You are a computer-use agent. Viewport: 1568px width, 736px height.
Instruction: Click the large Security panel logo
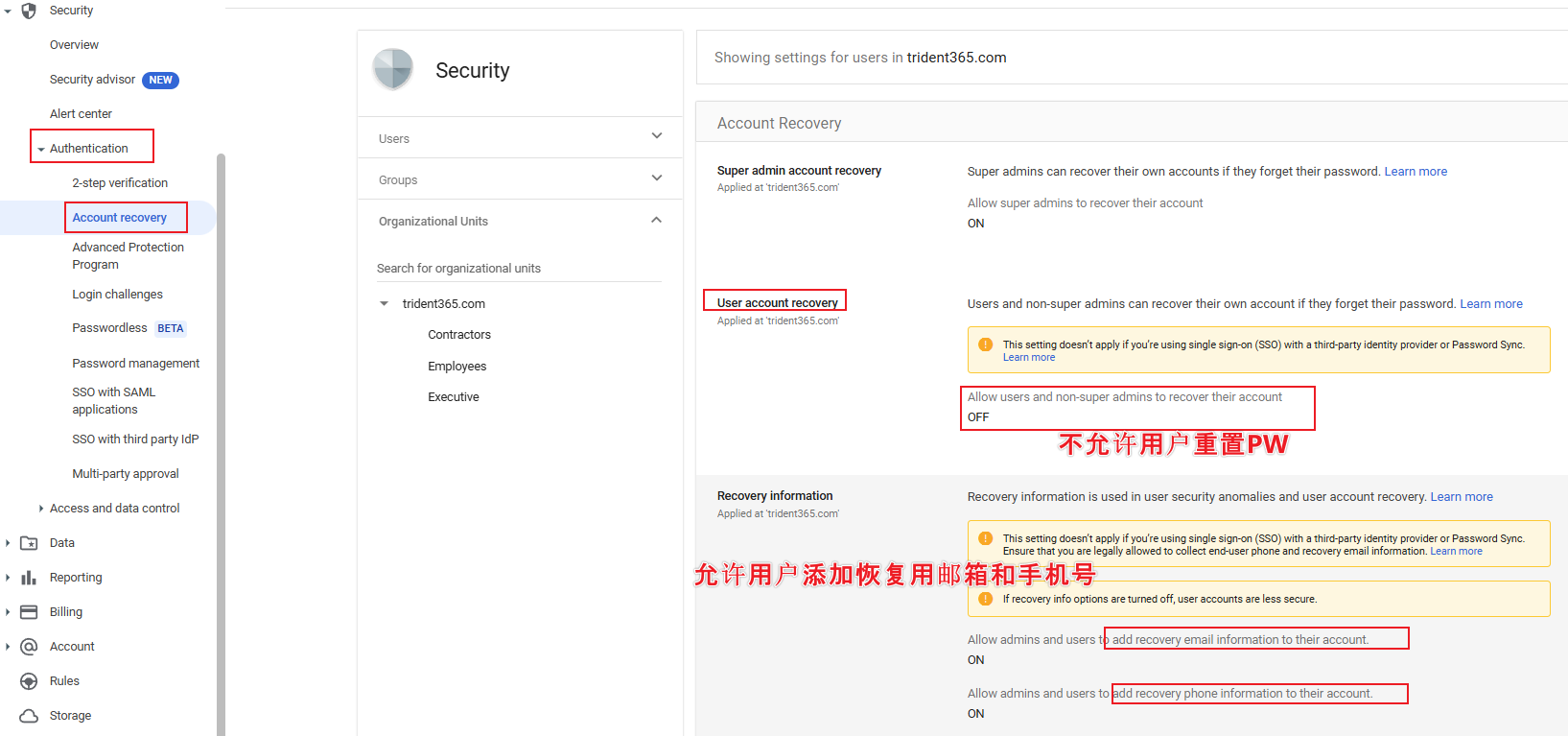click(x=393, y=70)
